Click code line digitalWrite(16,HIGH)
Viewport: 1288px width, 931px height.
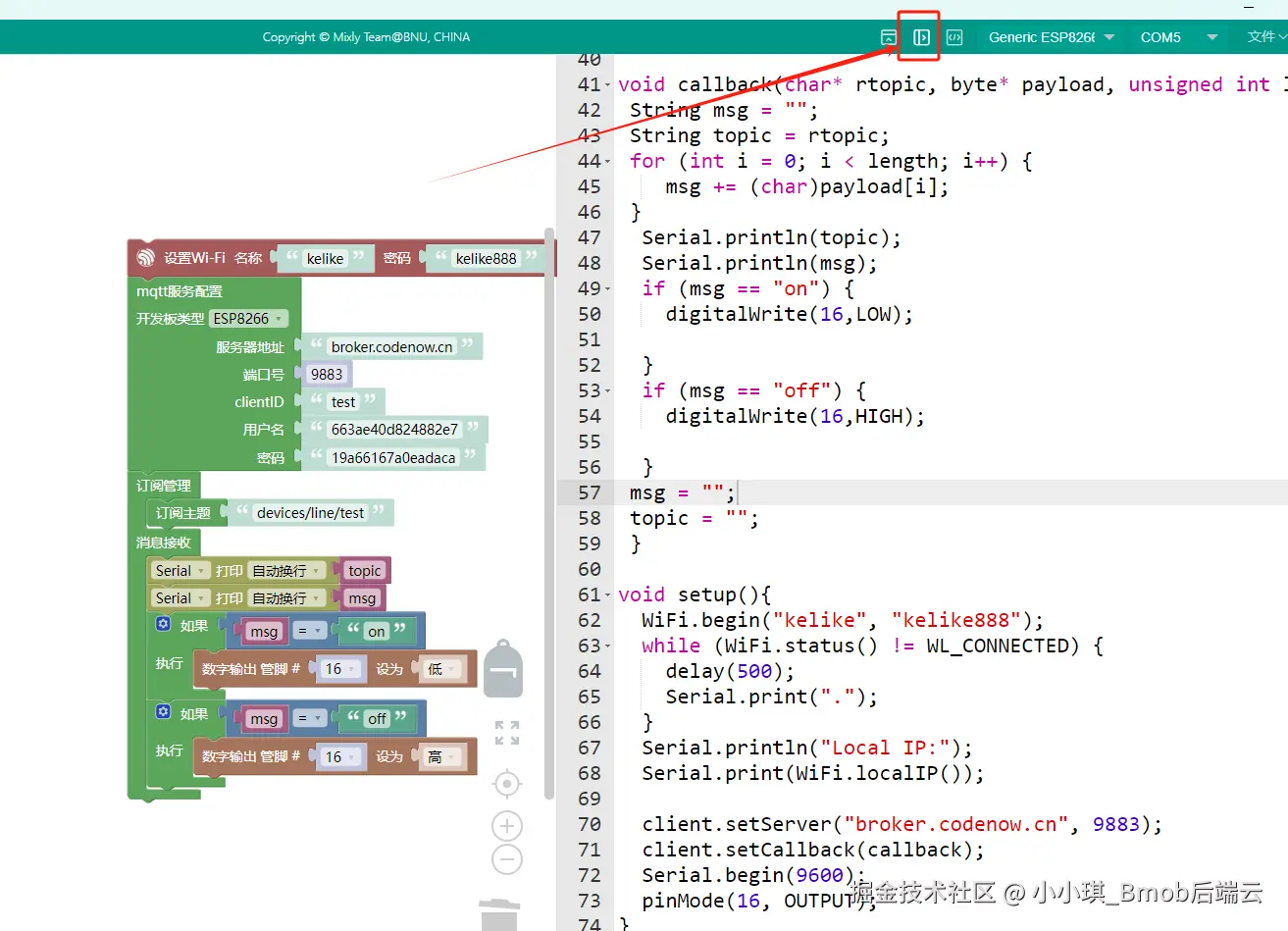[795, 417]
